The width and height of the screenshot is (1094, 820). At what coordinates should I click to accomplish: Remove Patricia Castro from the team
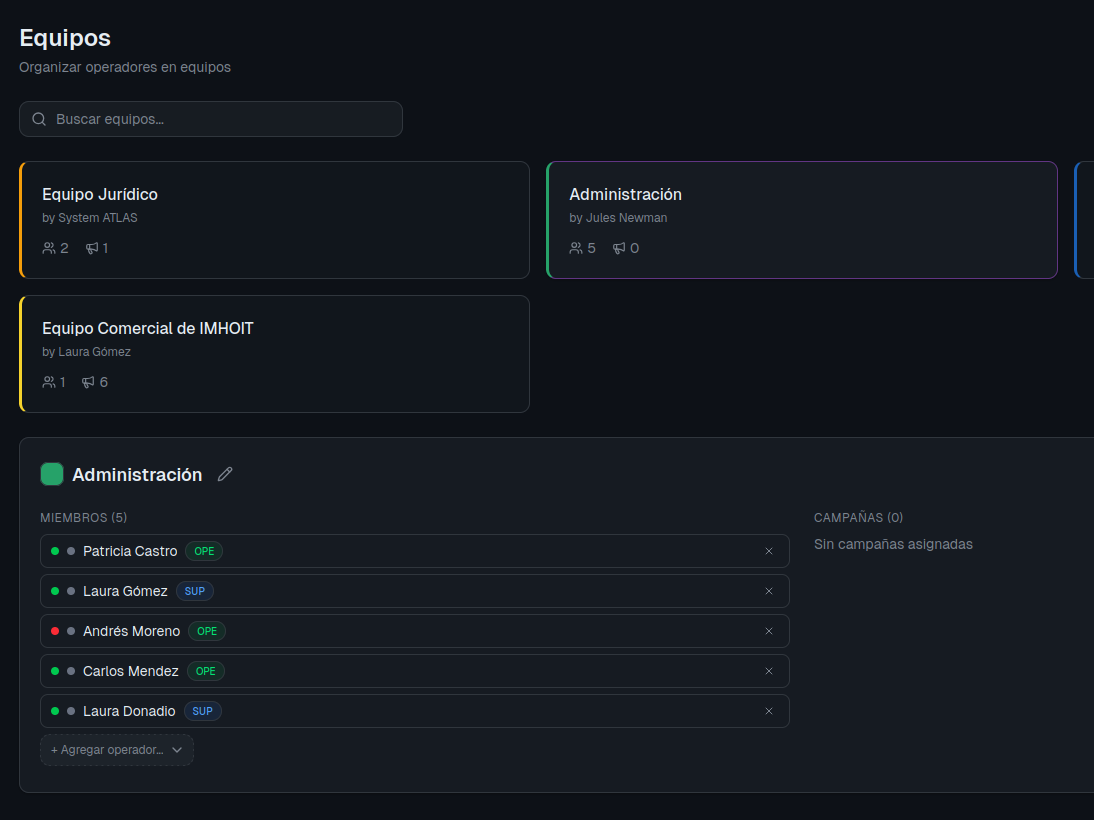[x=769, y=551]
